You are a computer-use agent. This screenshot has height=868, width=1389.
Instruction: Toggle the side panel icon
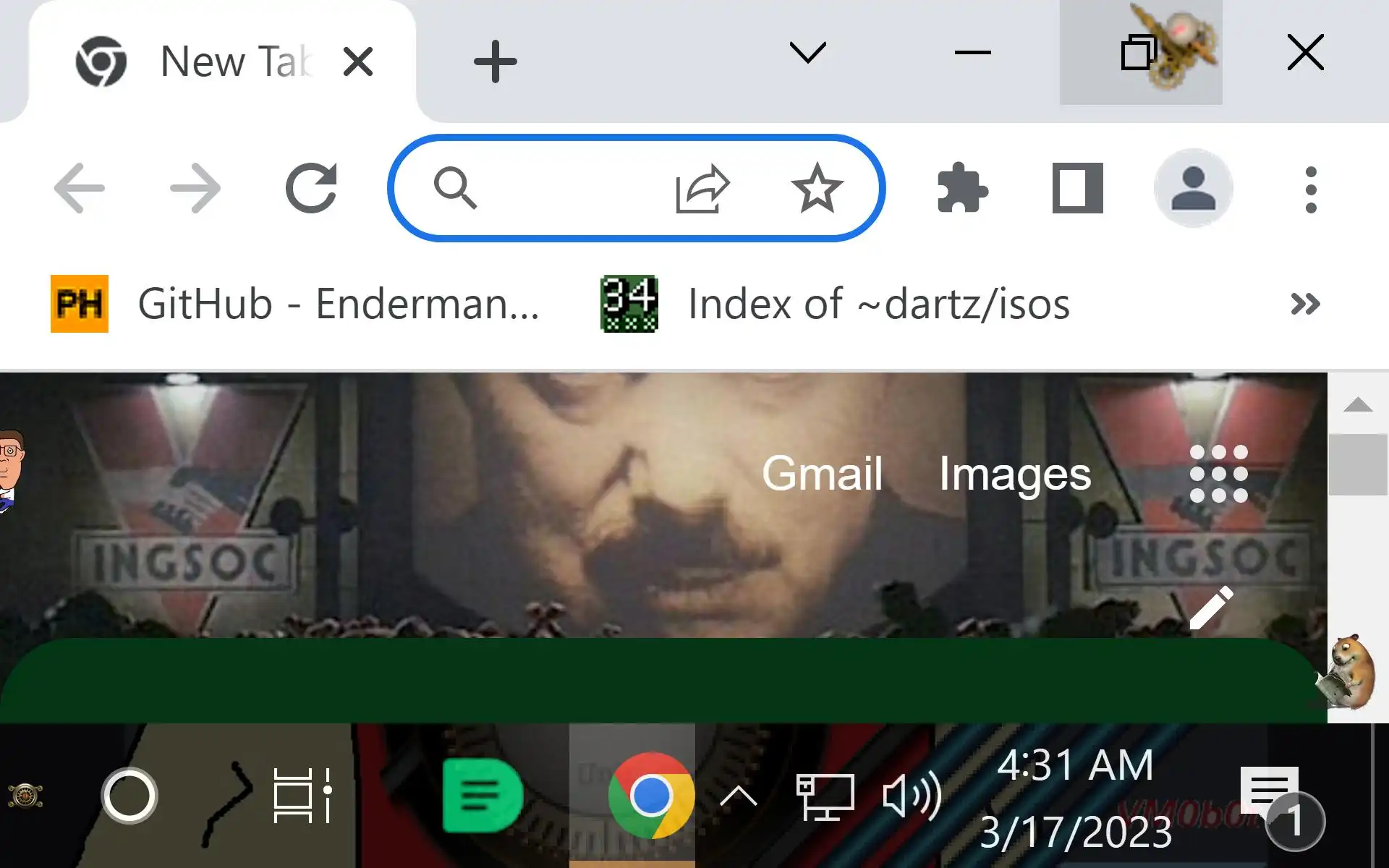tap(1077, 189)
